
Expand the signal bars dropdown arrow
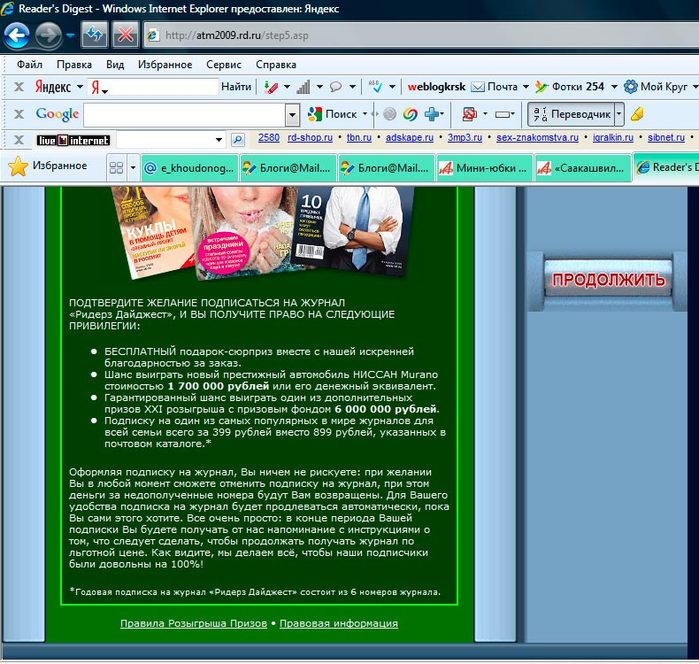click(x=320, y=87)
